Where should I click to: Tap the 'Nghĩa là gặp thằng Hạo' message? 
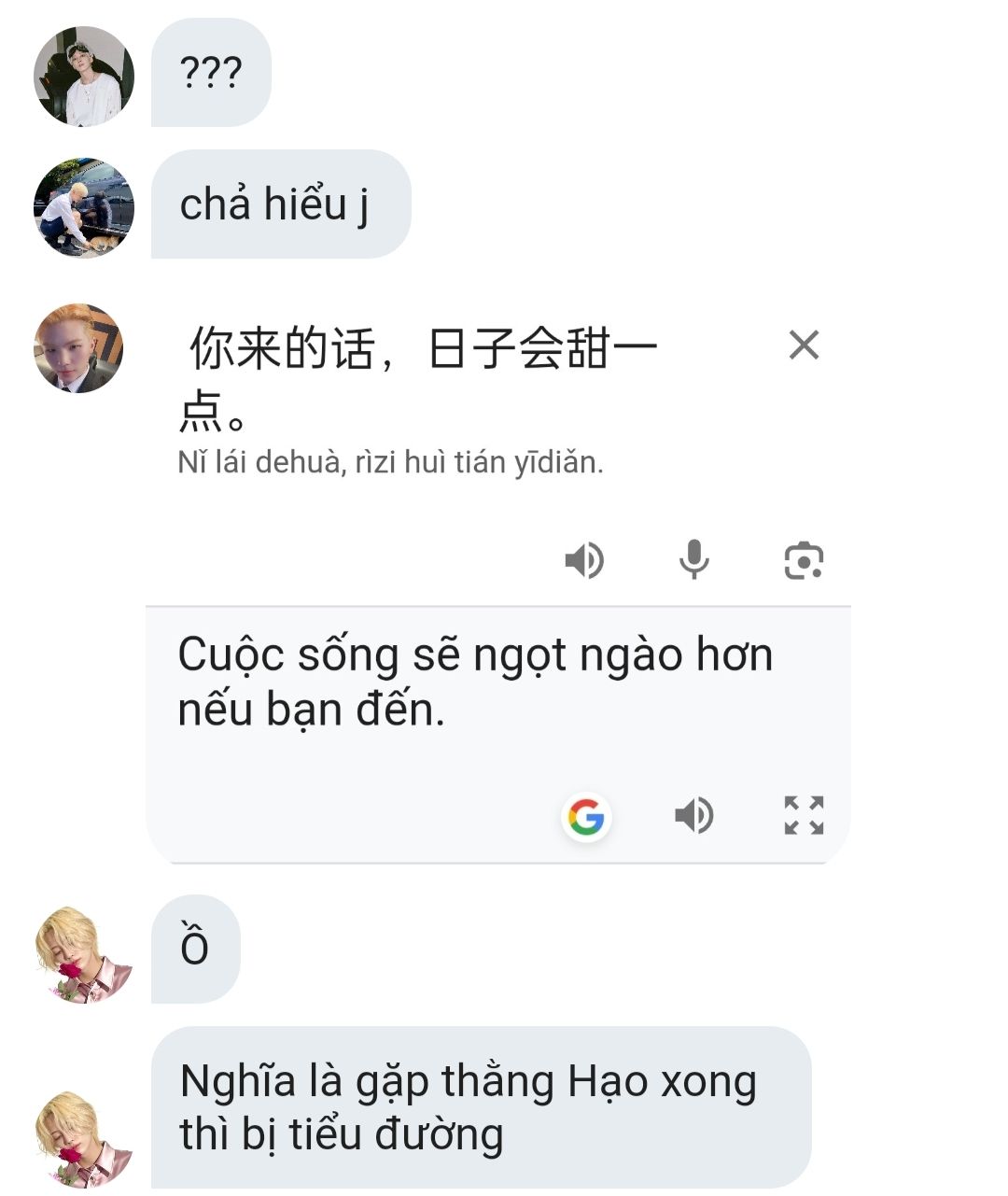point(481,1107)
